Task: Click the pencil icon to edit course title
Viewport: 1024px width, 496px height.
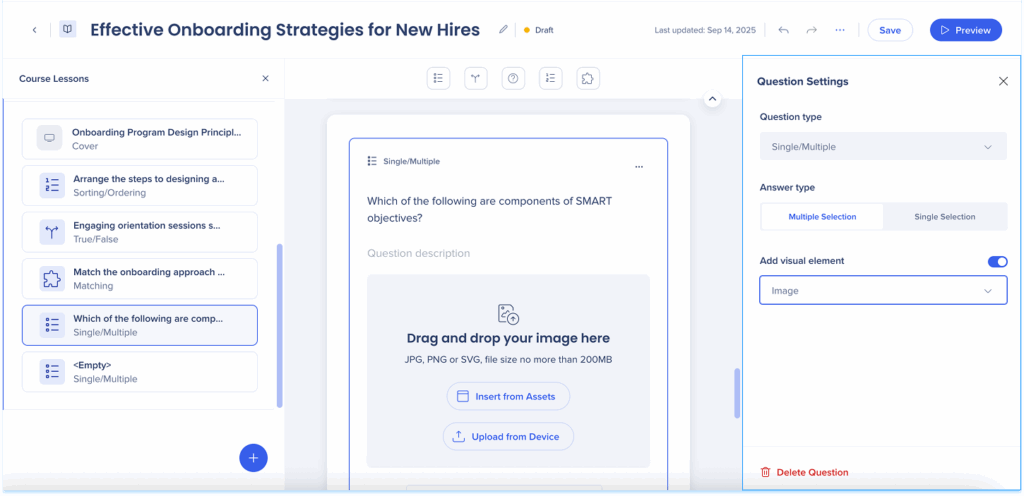Action: tap(504, 30)
